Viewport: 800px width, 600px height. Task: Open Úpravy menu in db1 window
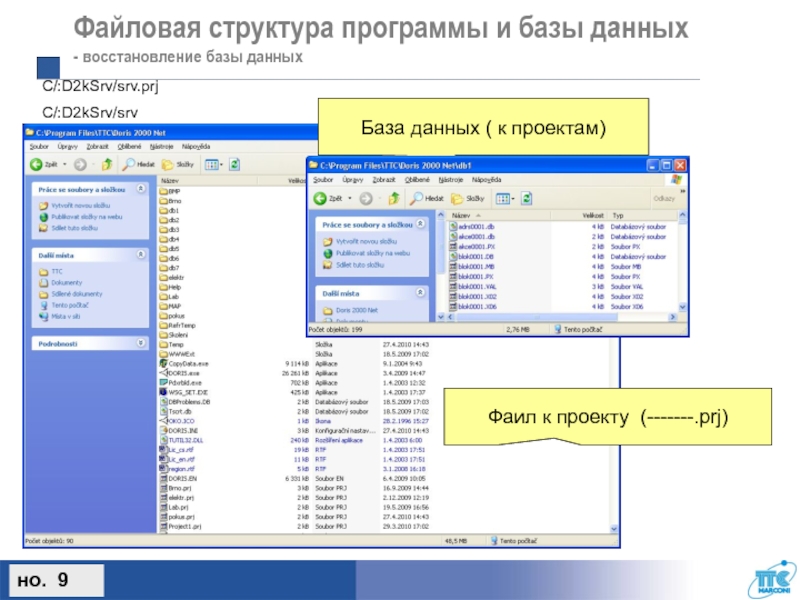click(353, 180)
